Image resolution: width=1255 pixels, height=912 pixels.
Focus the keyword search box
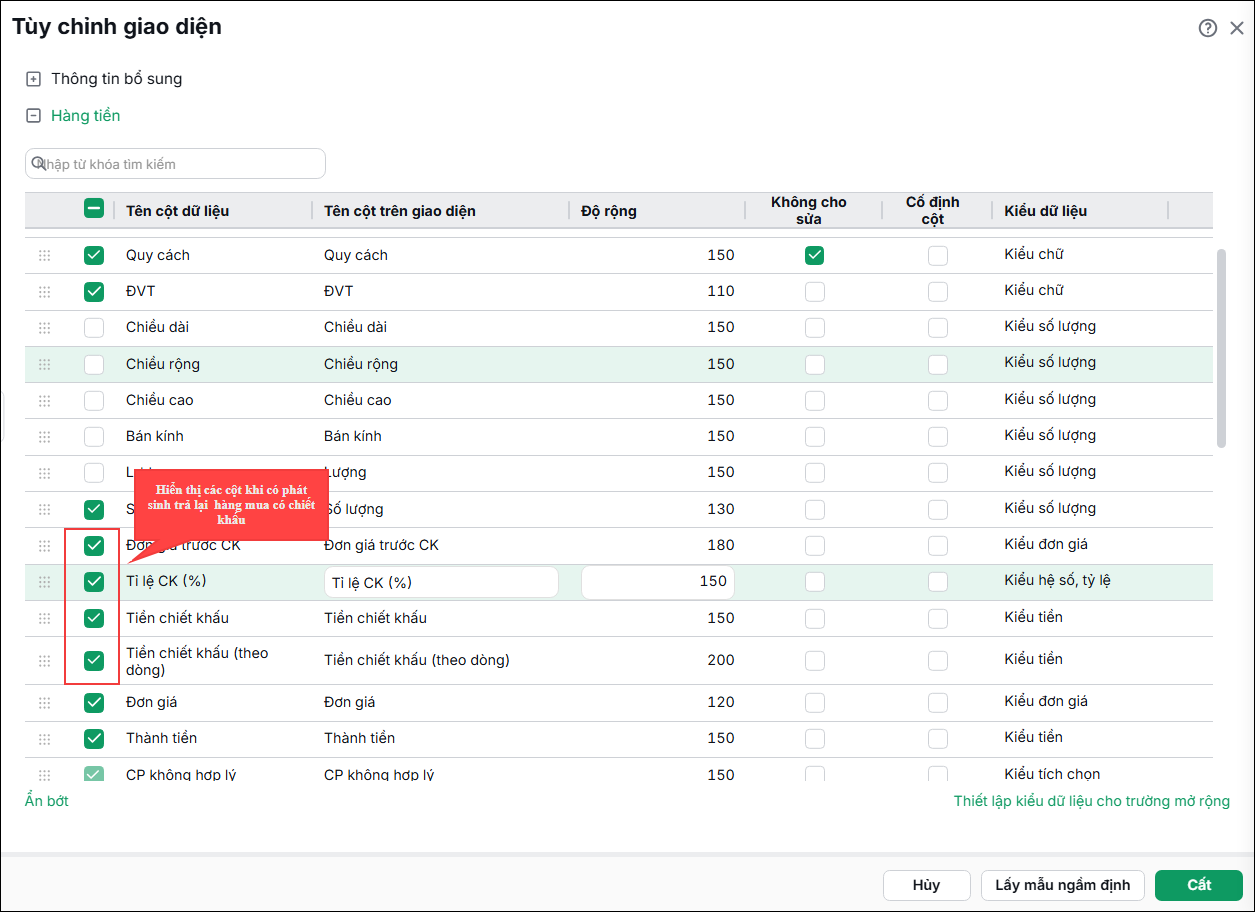tap(175, 164)
